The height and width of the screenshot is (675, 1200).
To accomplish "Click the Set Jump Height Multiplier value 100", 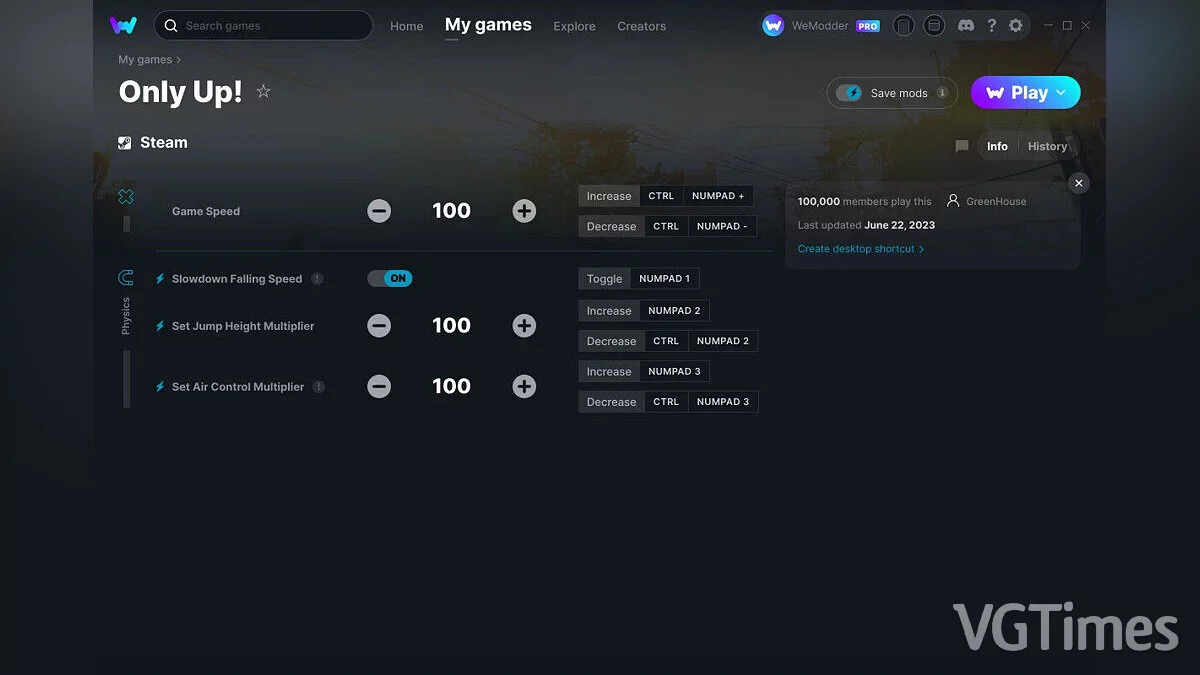I will tap(451, 326).
